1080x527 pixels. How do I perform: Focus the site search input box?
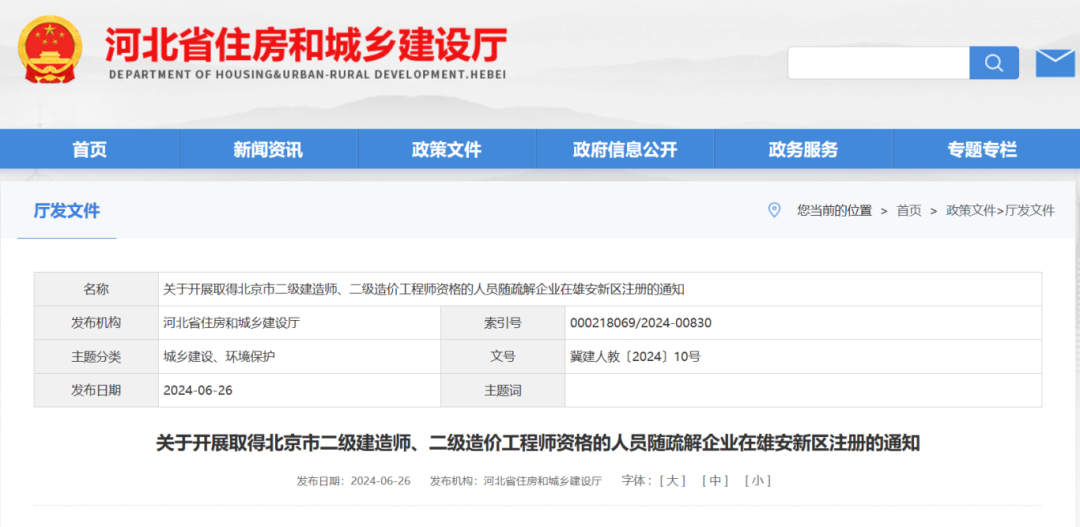pyautogui.click(x=878, y=63)
